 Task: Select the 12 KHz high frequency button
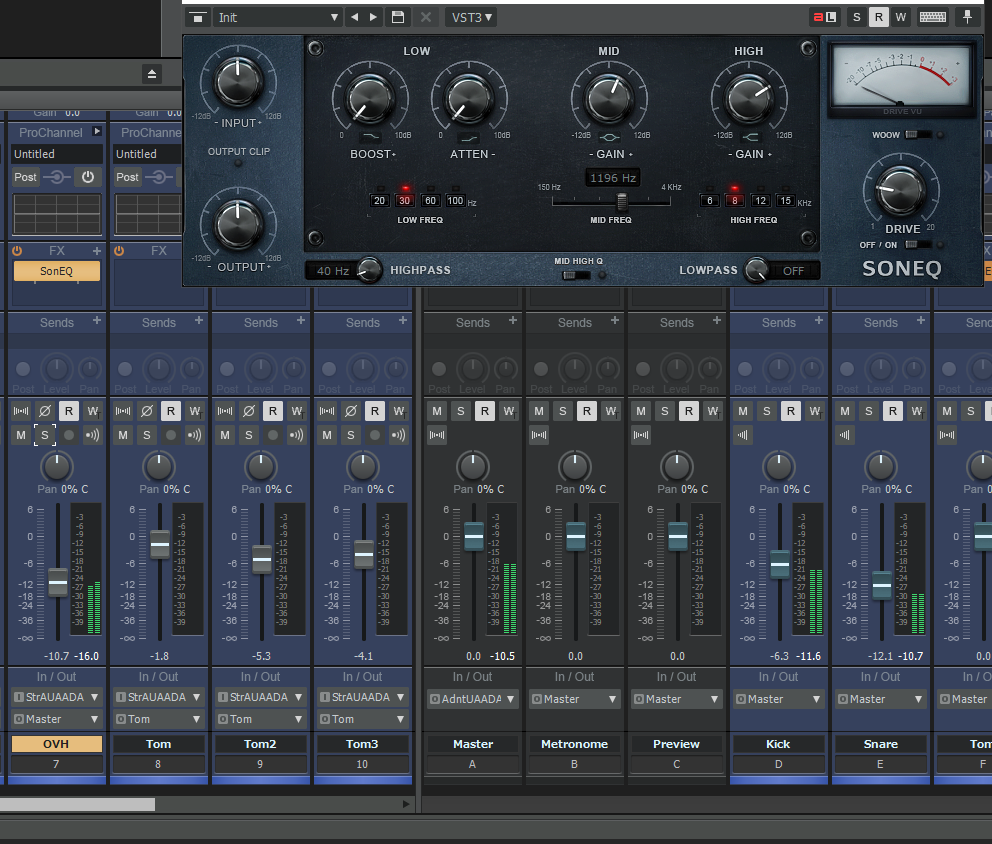(x=761, y=201)
